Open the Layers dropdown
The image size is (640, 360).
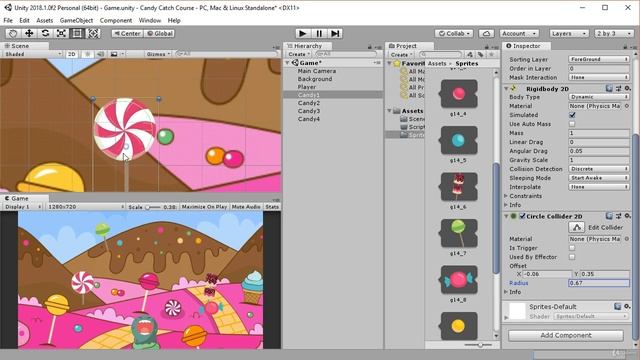click(568, 33)
